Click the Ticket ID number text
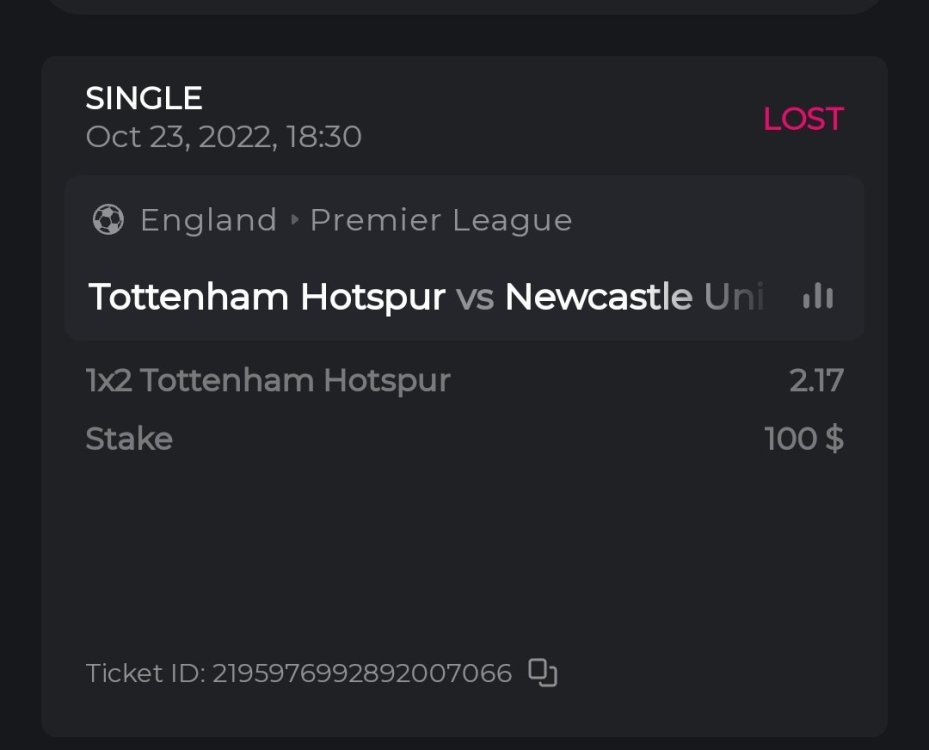Viewport: 929px width, 750px height. pos(361,673)
